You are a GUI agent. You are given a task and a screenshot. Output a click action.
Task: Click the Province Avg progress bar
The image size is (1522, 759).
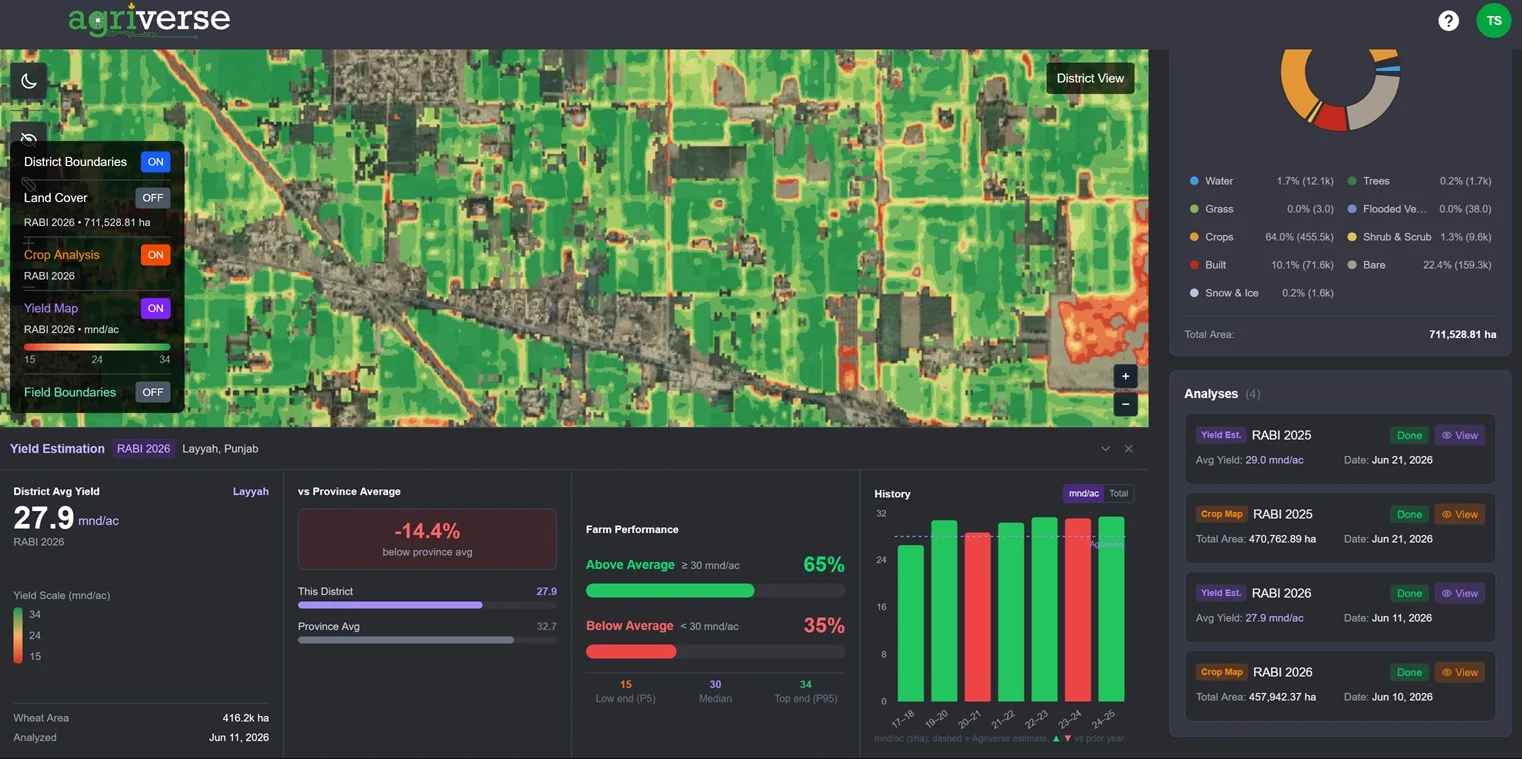coord(427,640)
